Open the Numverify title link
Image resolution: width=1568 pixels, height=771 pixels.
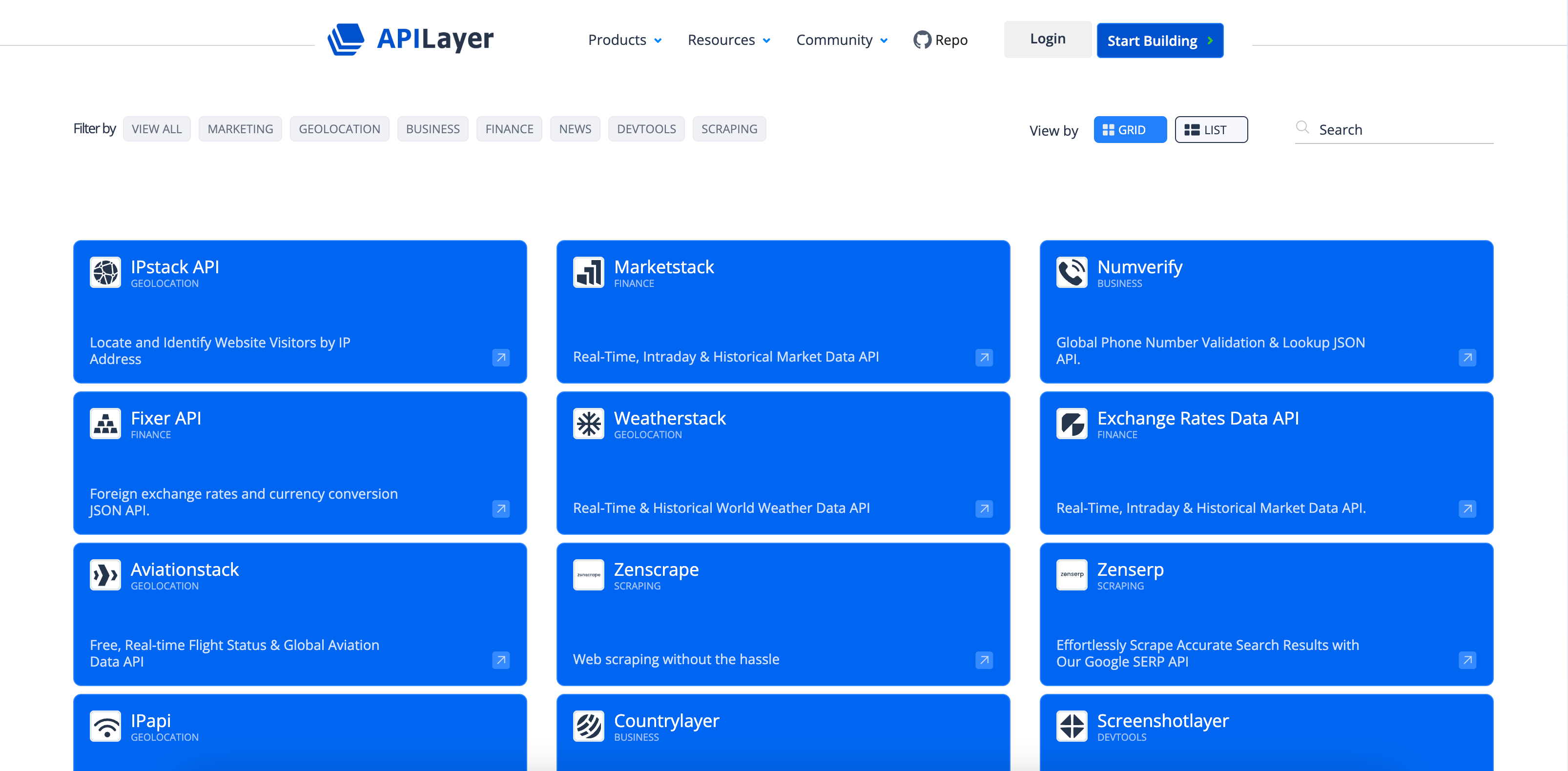(x=1139, y=266)
